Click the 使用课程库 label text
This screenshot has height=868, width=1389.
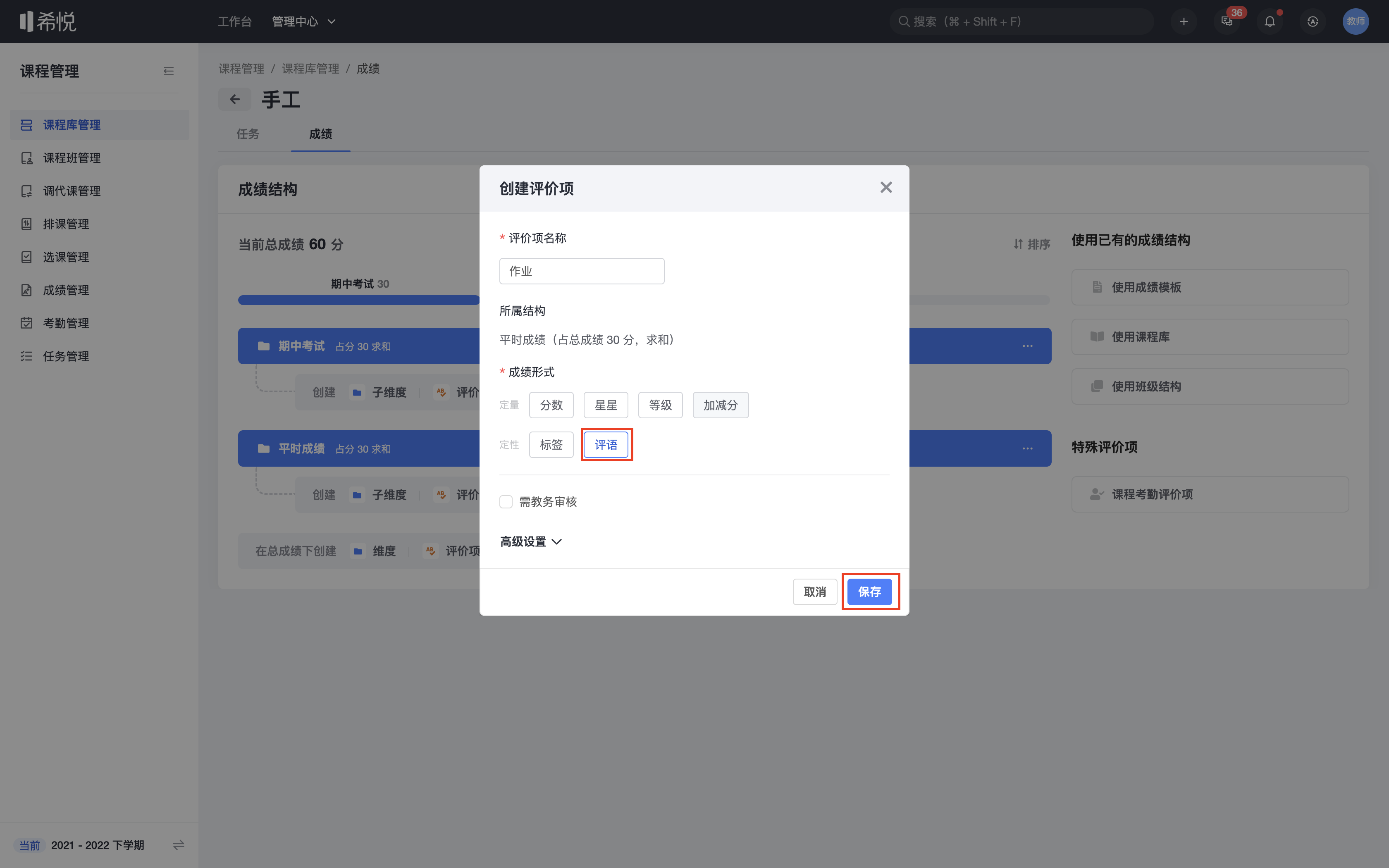pyautogui.click(x=1141, y=336)
